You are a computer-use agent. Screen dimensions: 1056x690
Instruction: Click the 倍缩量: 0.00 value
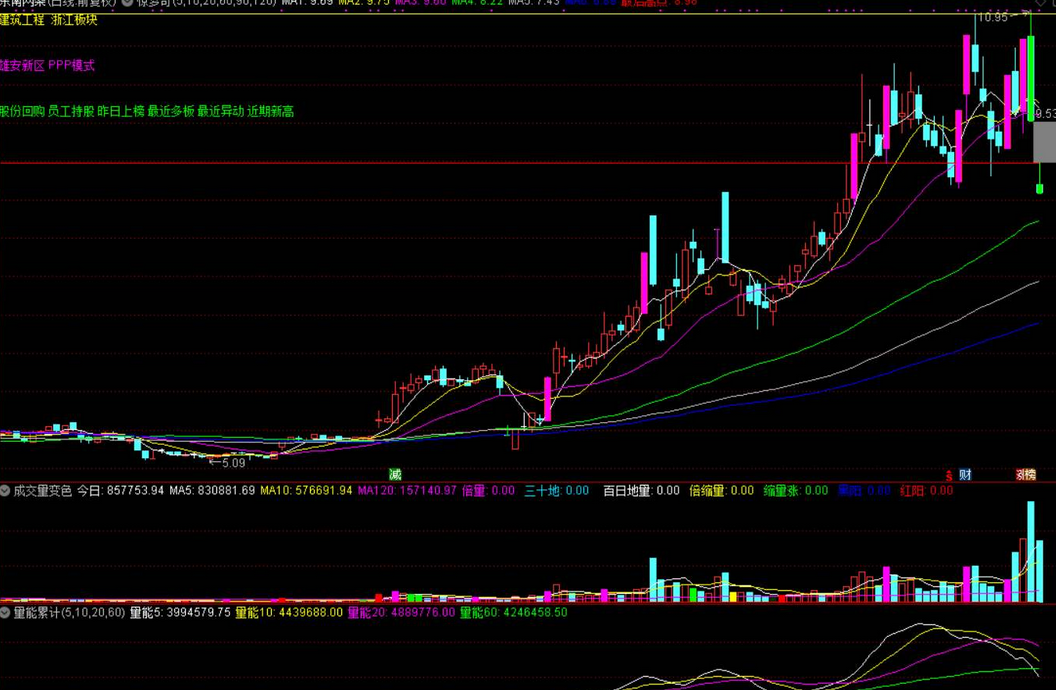pyautogui.click(x=721, y=491)
